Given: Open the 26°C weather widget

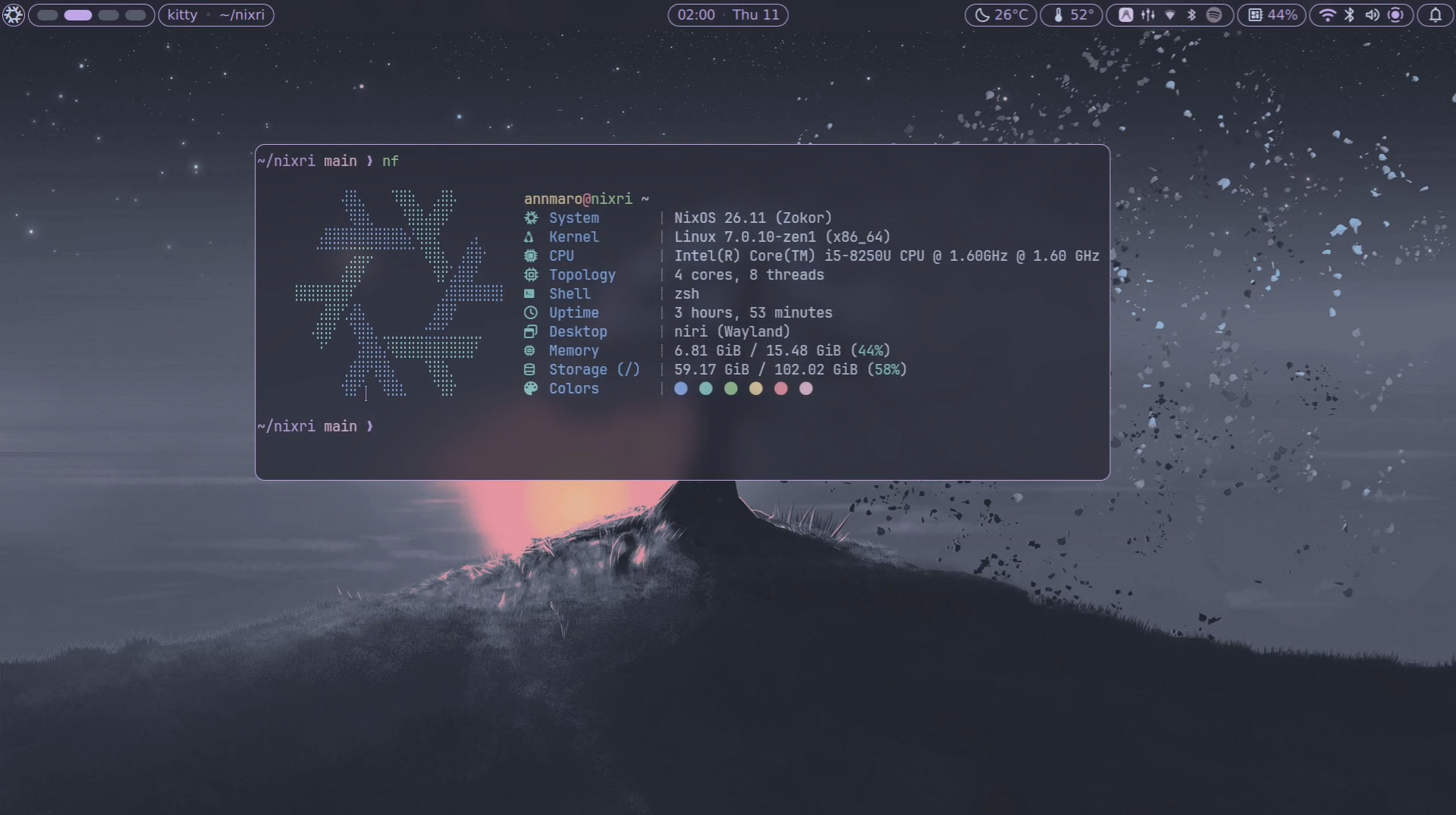Looking at the screenshot, I should pos(1000,15).
